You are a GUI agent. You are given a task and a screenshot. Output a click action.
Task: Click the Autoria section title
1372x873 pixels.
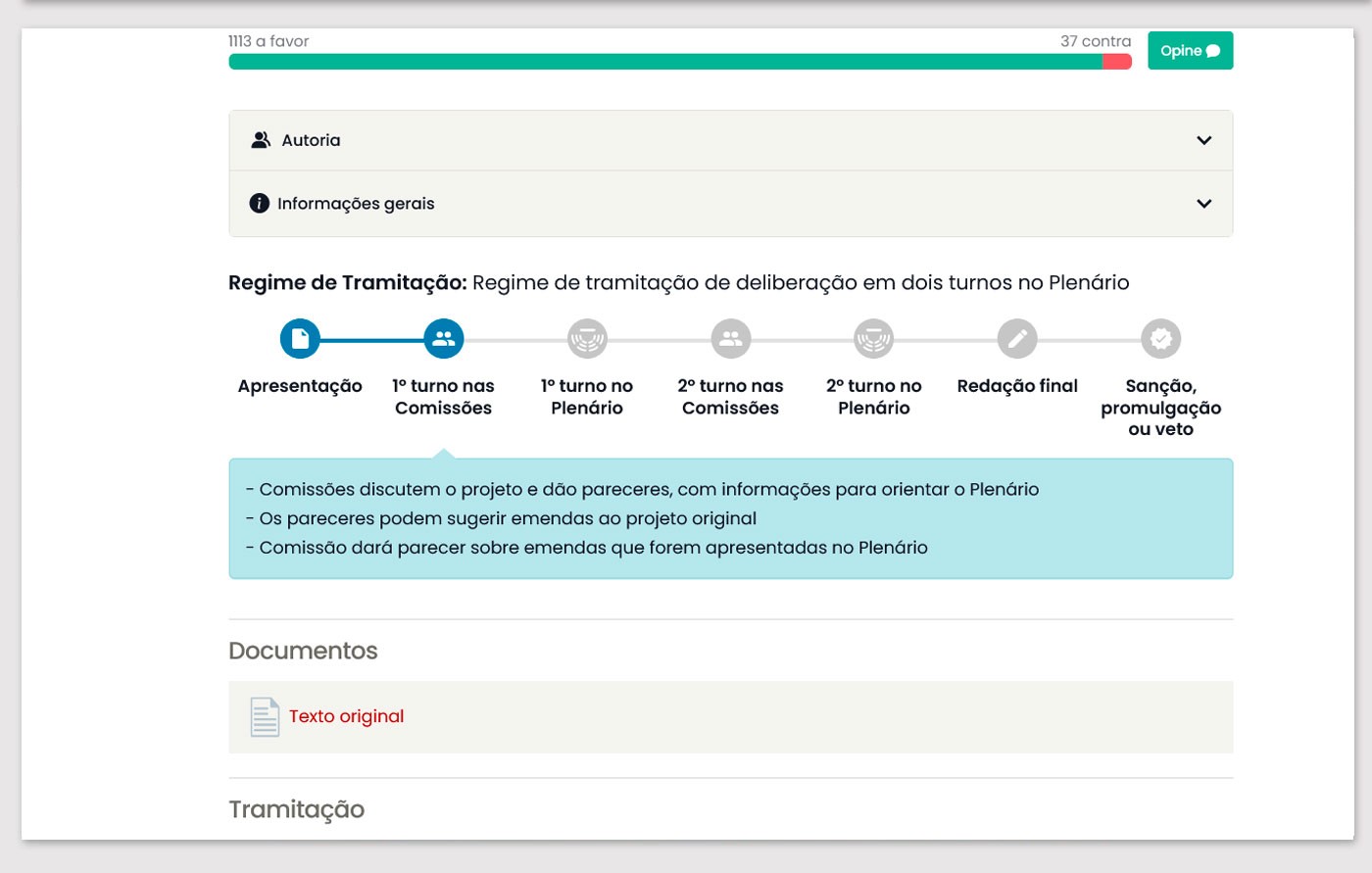pos(311,140)
